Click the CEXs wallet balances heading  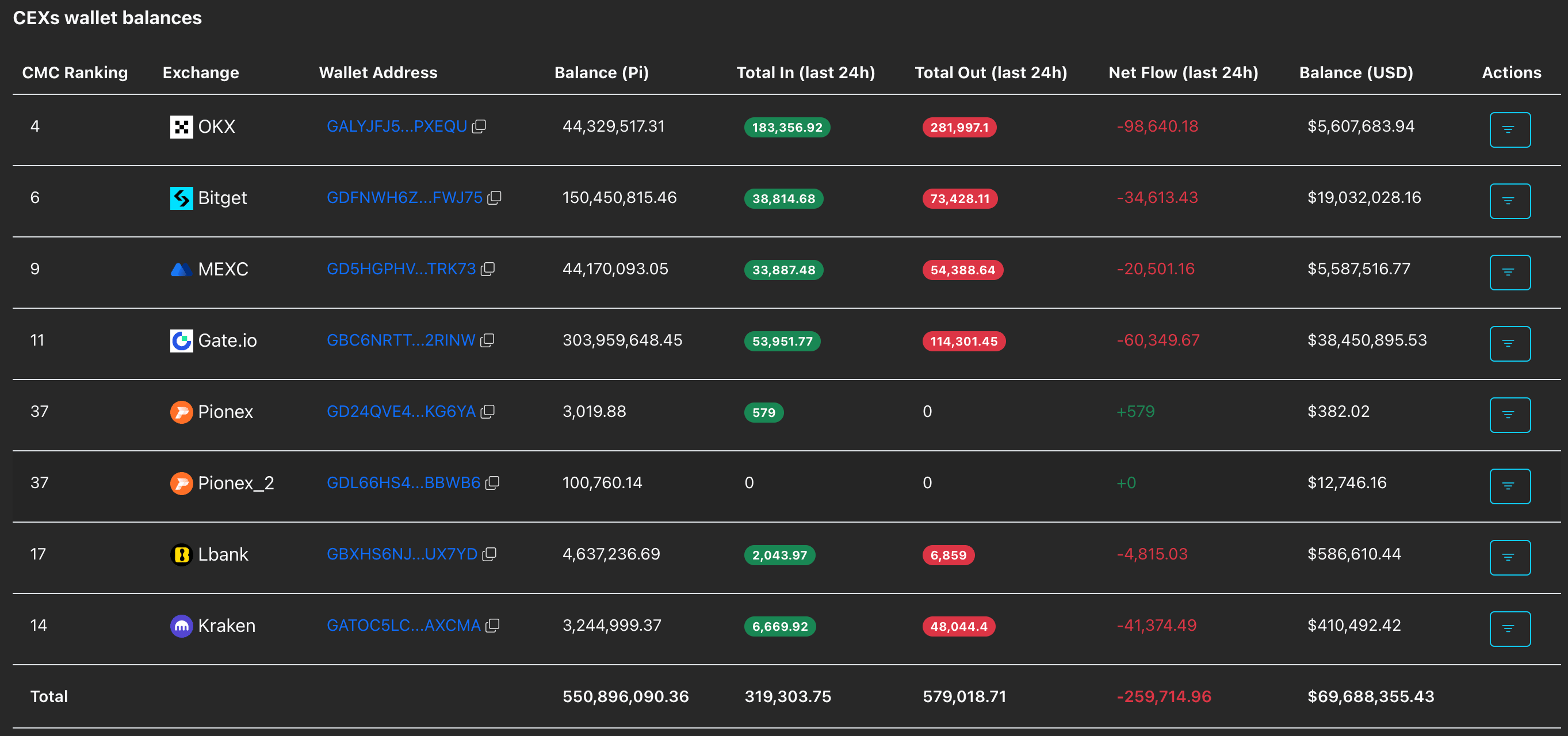(107, 18)
